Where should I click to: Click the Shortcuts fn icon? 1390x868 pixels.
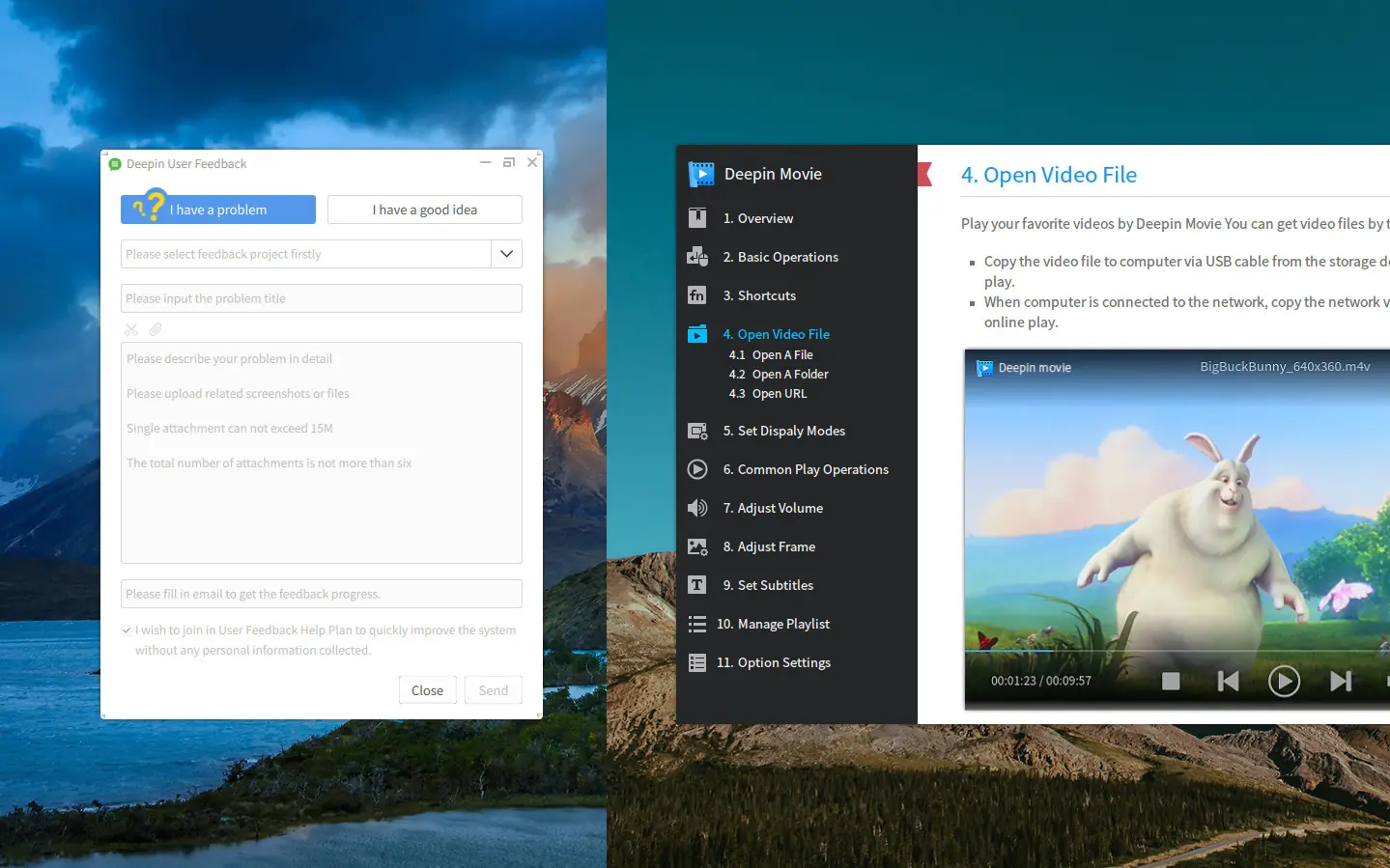pos(697,295)
